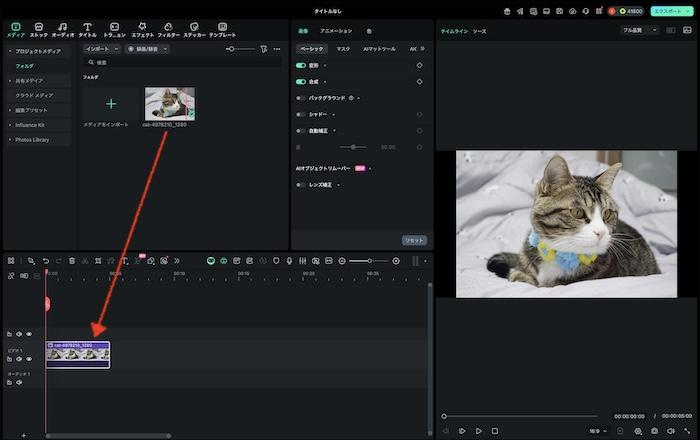Click the microphone voiceover record icon

pos(289,261)
